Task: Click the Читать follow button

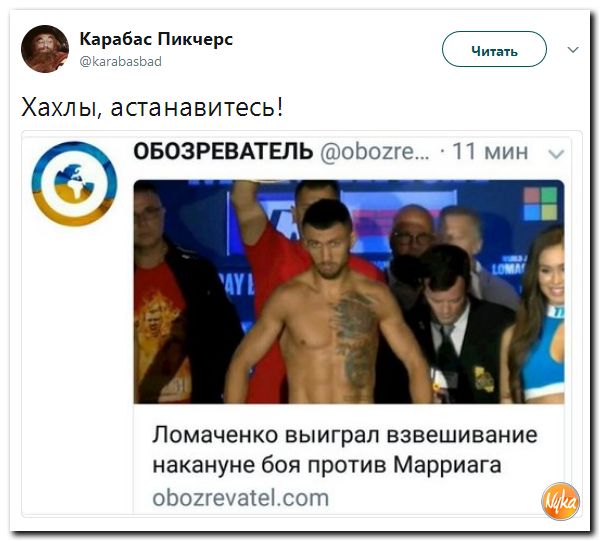Action: [494, 49]
